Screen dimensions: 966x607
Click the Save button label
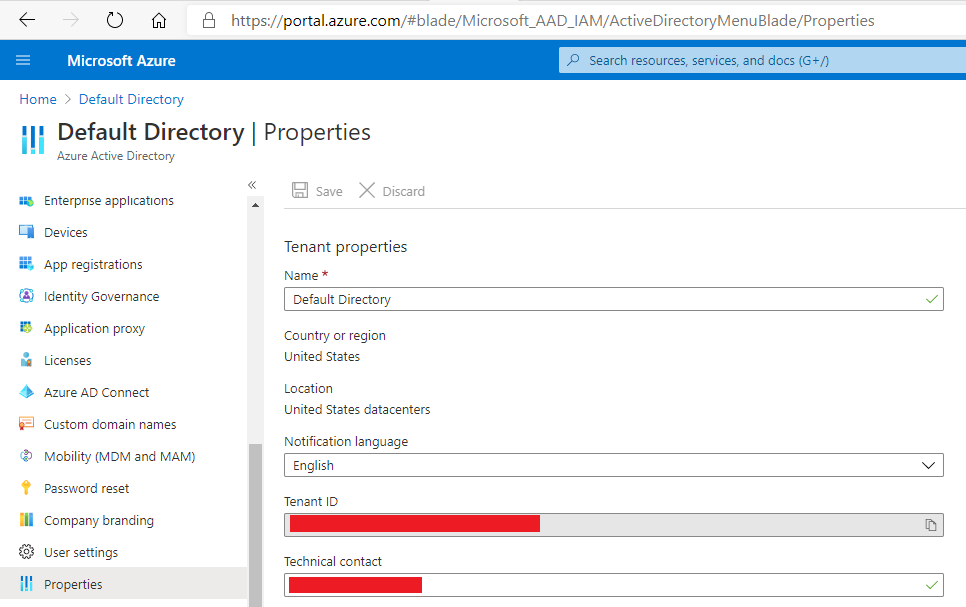click(329, 192)
